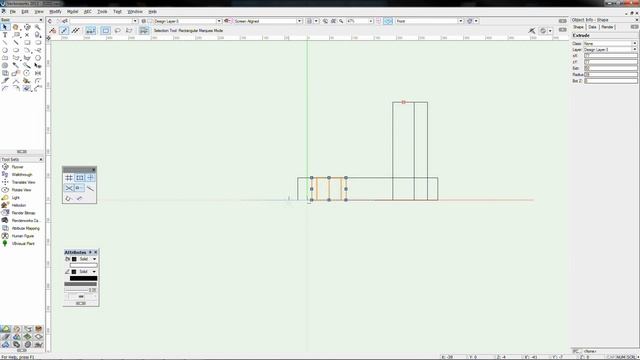Select the Text tool with T icon
This screenshot has height=360, width=640.
[5, 35]
